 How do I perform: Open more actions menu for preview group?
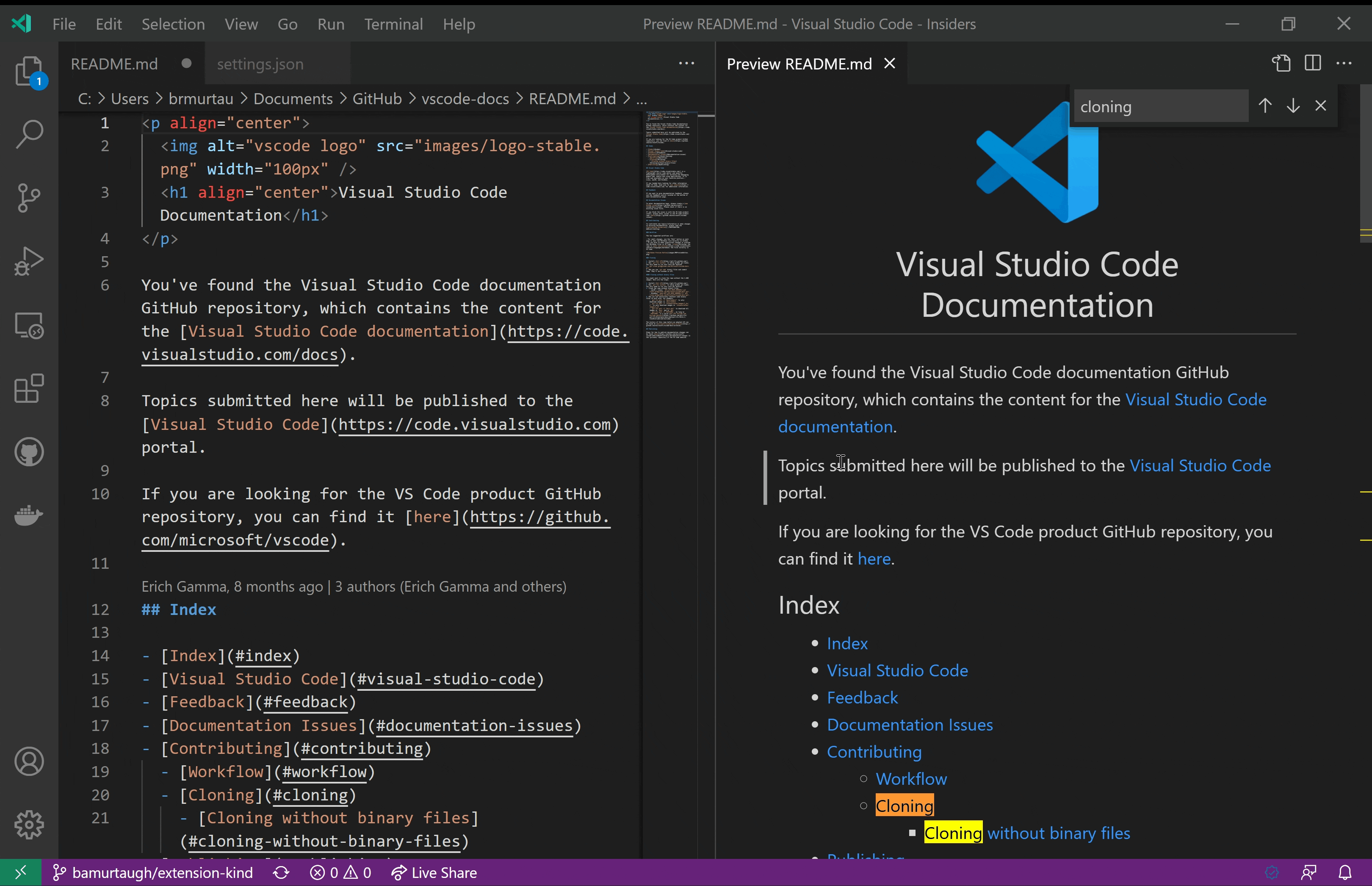1344,63
